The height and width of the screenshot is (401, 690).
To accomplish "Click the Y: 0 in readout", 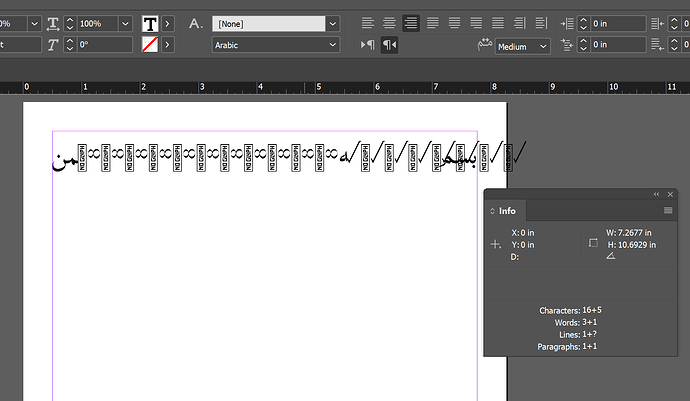I will 523,245.
